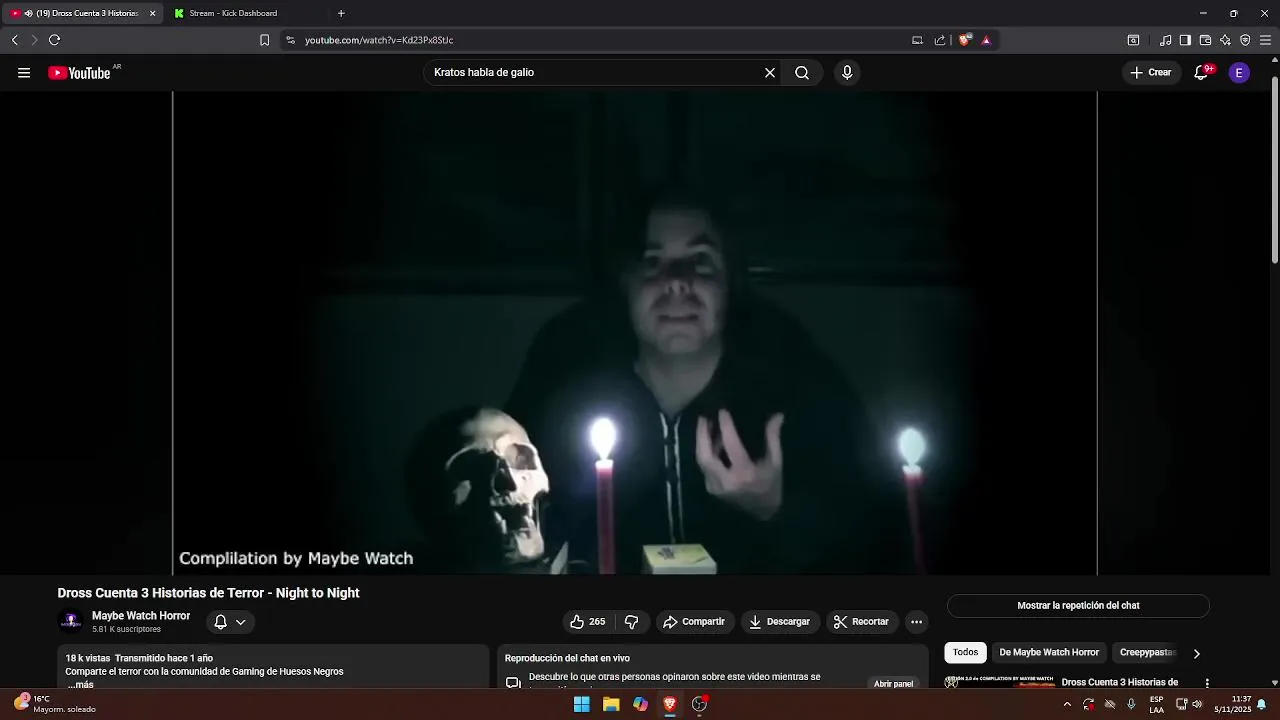Open the Windows Start menu
The width and height of the screenshot is (1280, 720).
(x=581, y=704)
